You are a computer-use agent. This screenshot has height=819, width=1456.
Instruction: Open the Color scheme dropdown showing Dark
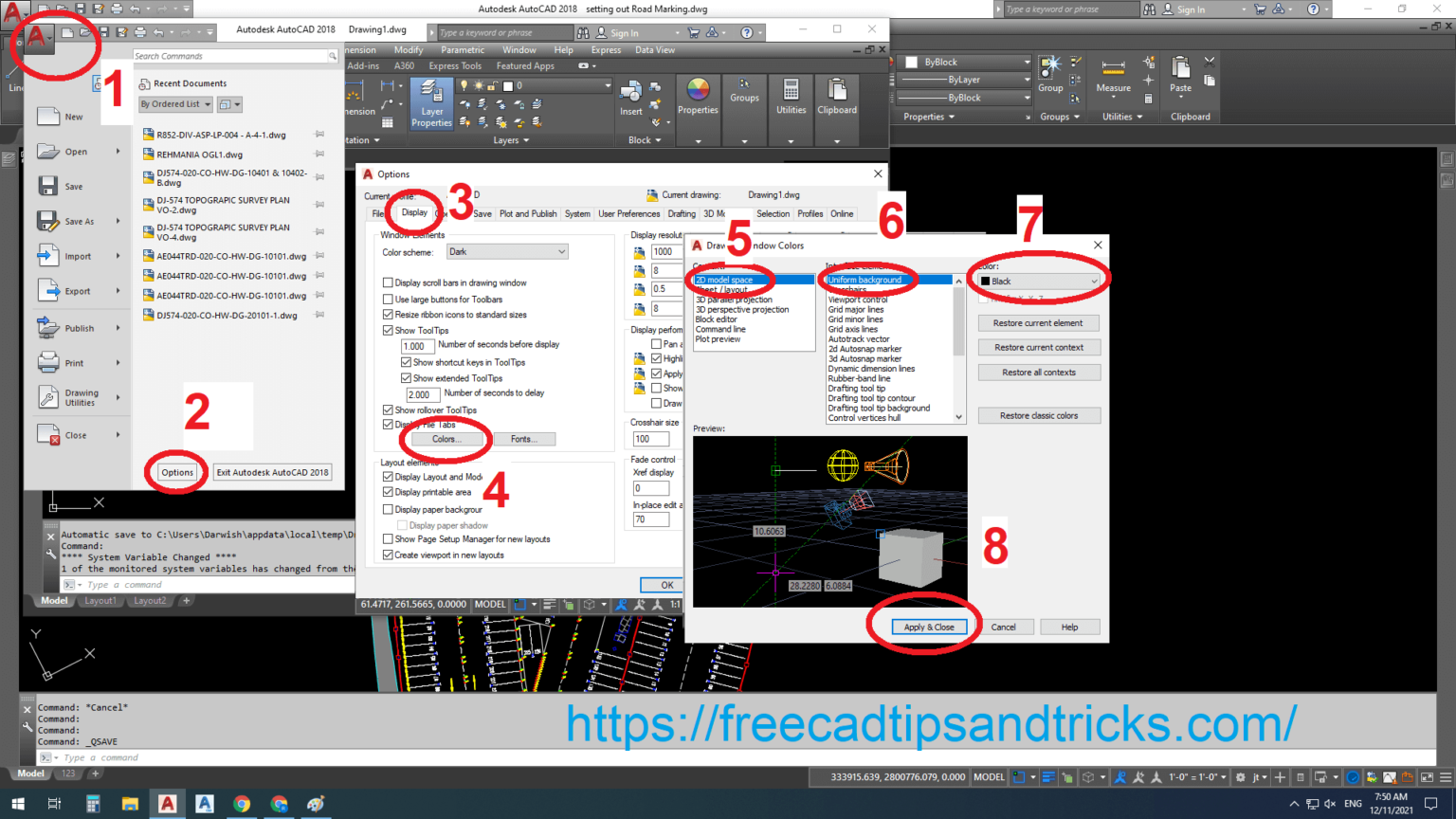(x=506, y=250)
